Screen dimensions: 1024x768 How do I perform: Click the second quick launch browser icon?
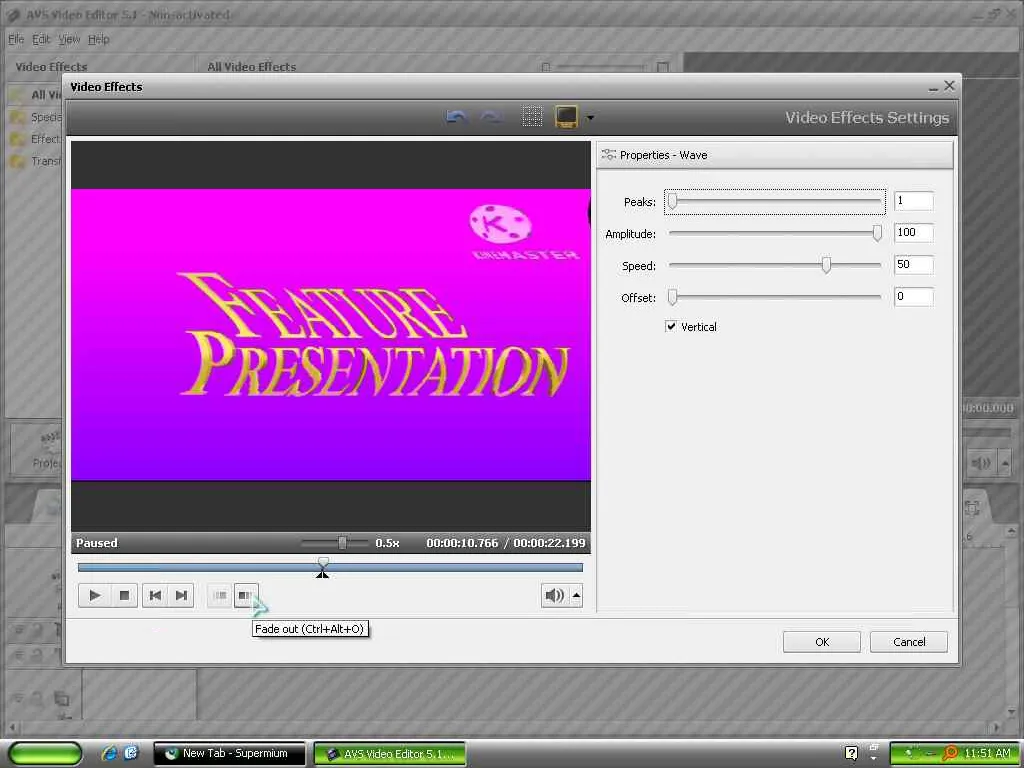click(x=131, y=753)
